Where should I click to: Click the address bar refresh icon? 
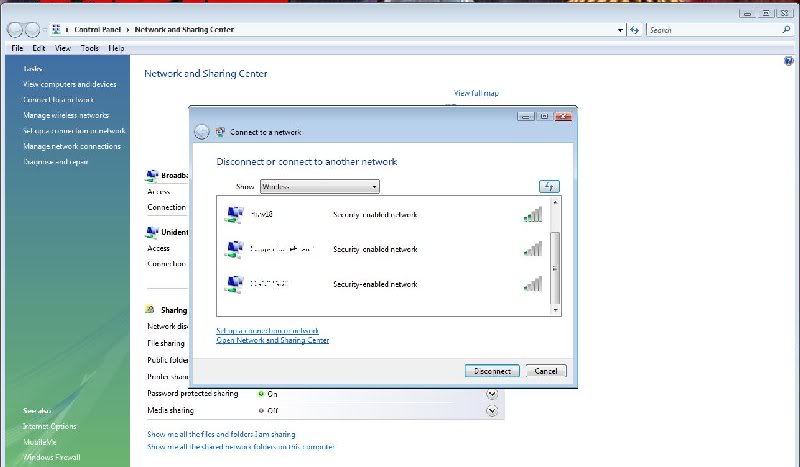pyautogui.click(x=634, y=30)
